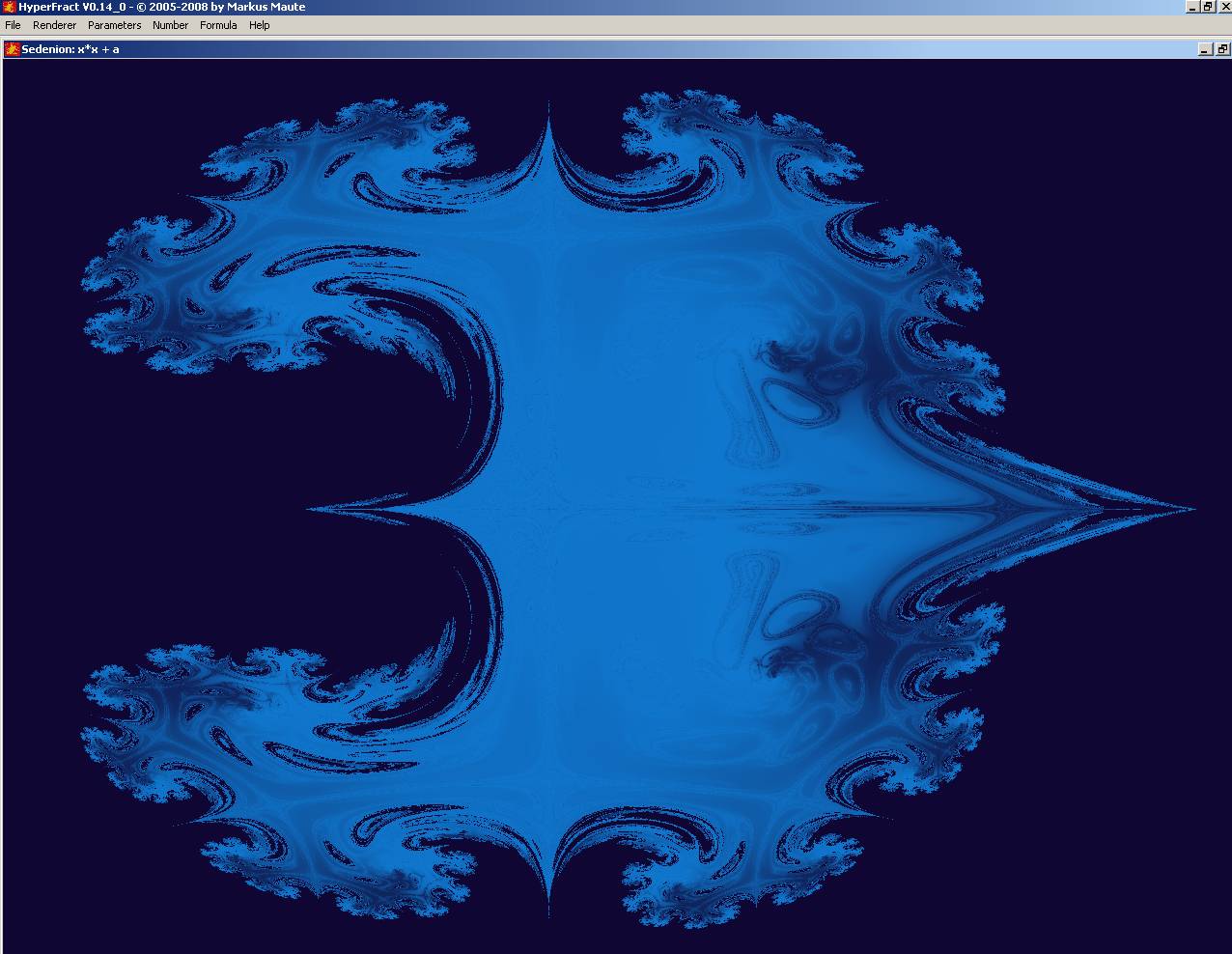Screen dimensions: 1232x954
Task: Click the HyperFract app icon in title bar
Action: tap(9, 7)
